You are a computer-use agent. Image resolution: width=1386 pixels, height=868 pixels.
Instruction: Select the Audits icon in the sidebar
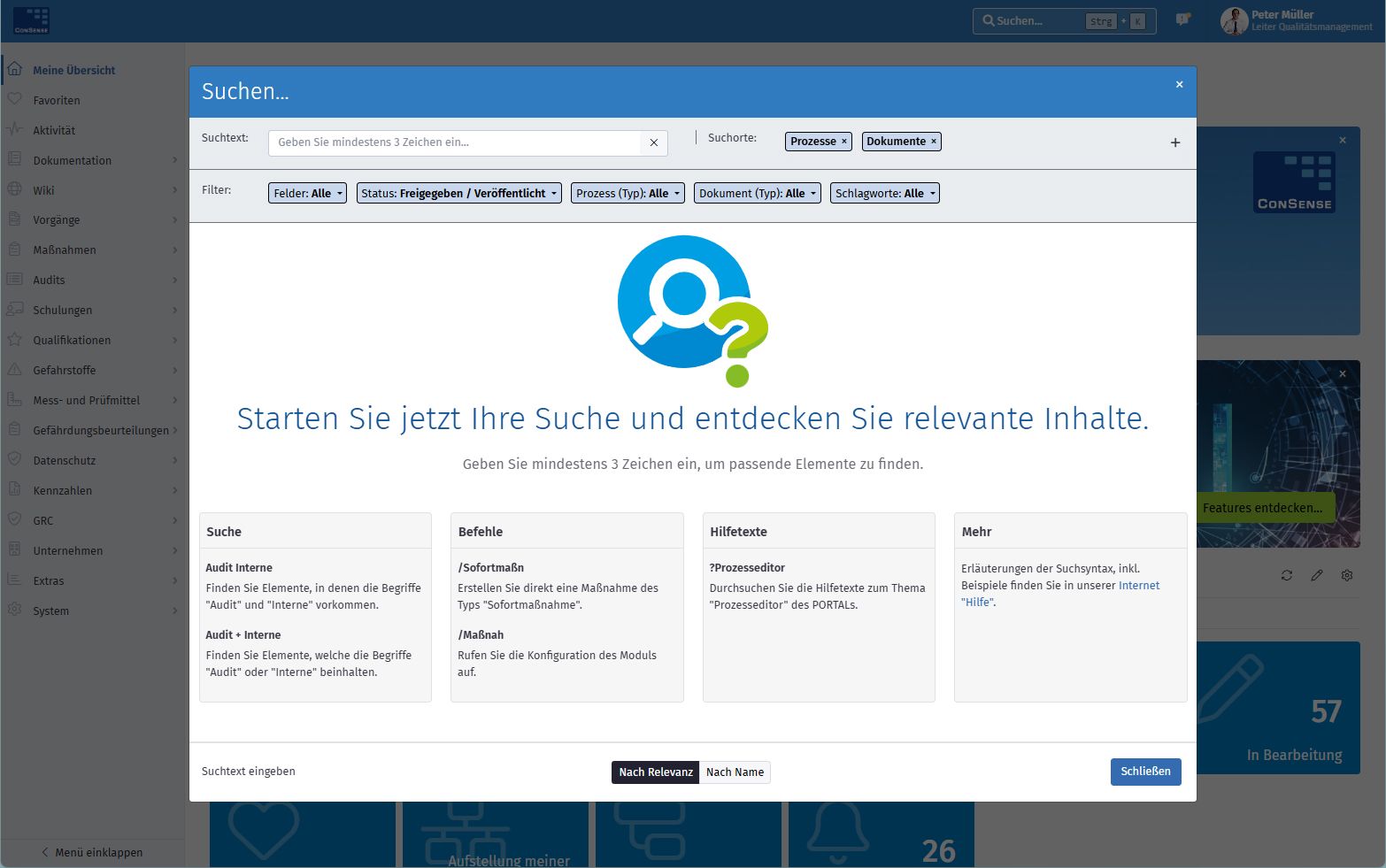(14, 280)
